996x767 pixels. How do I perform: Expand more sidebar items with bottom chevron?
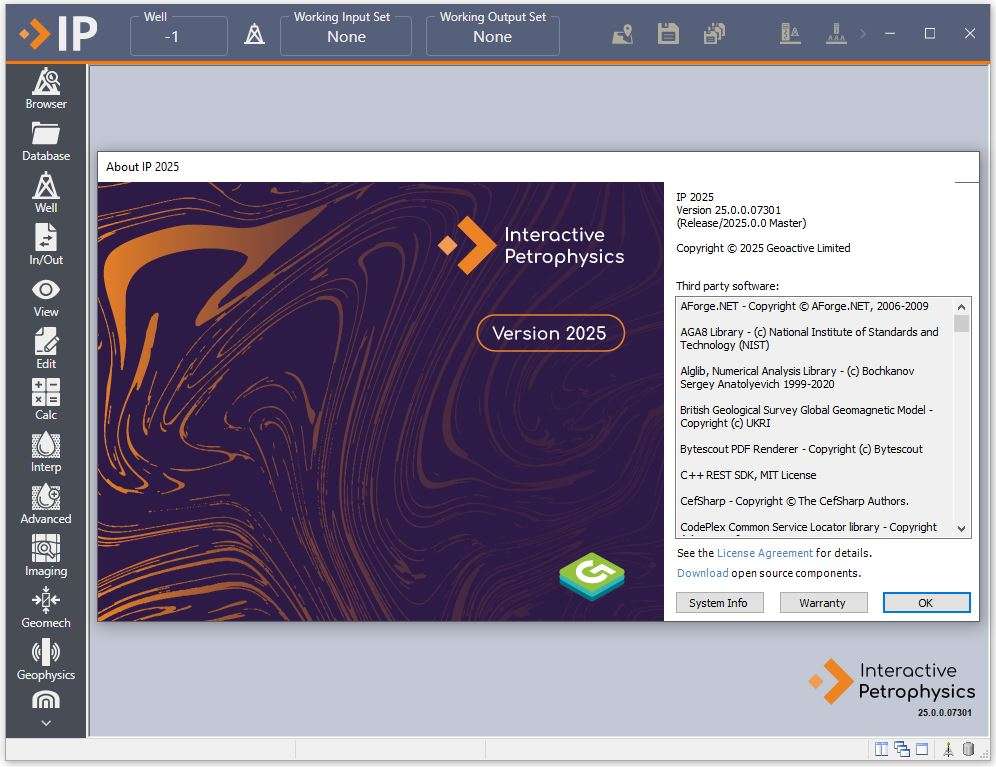46,723
